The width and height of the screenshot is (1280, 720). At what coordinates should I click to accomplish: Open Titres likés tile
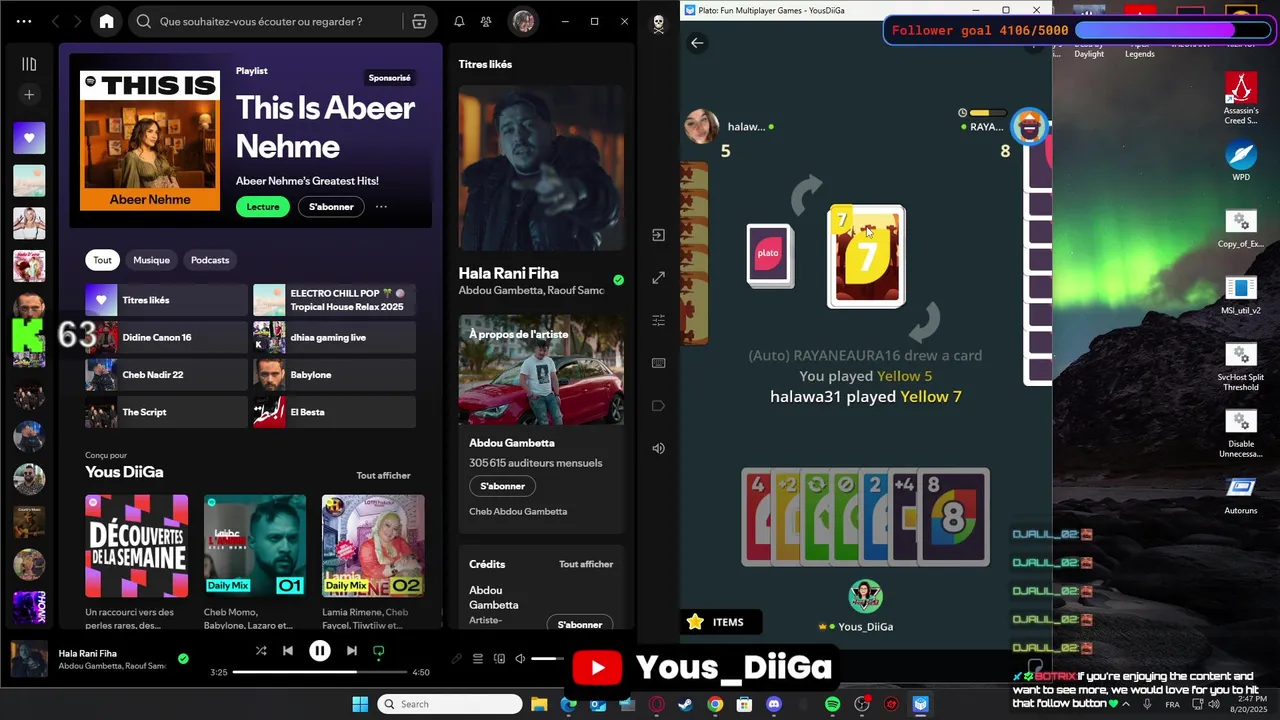[166, 300]
